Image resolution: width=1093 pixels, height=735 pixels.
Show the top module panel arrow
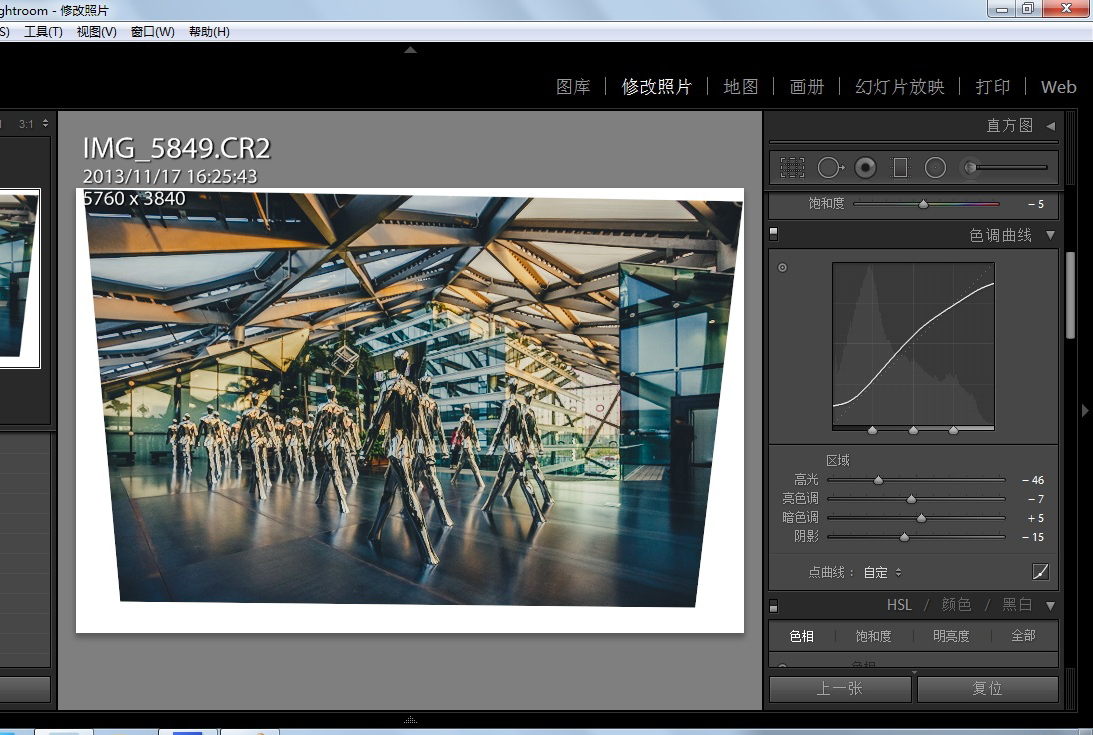pyautogui.click(x=411, y=50)
